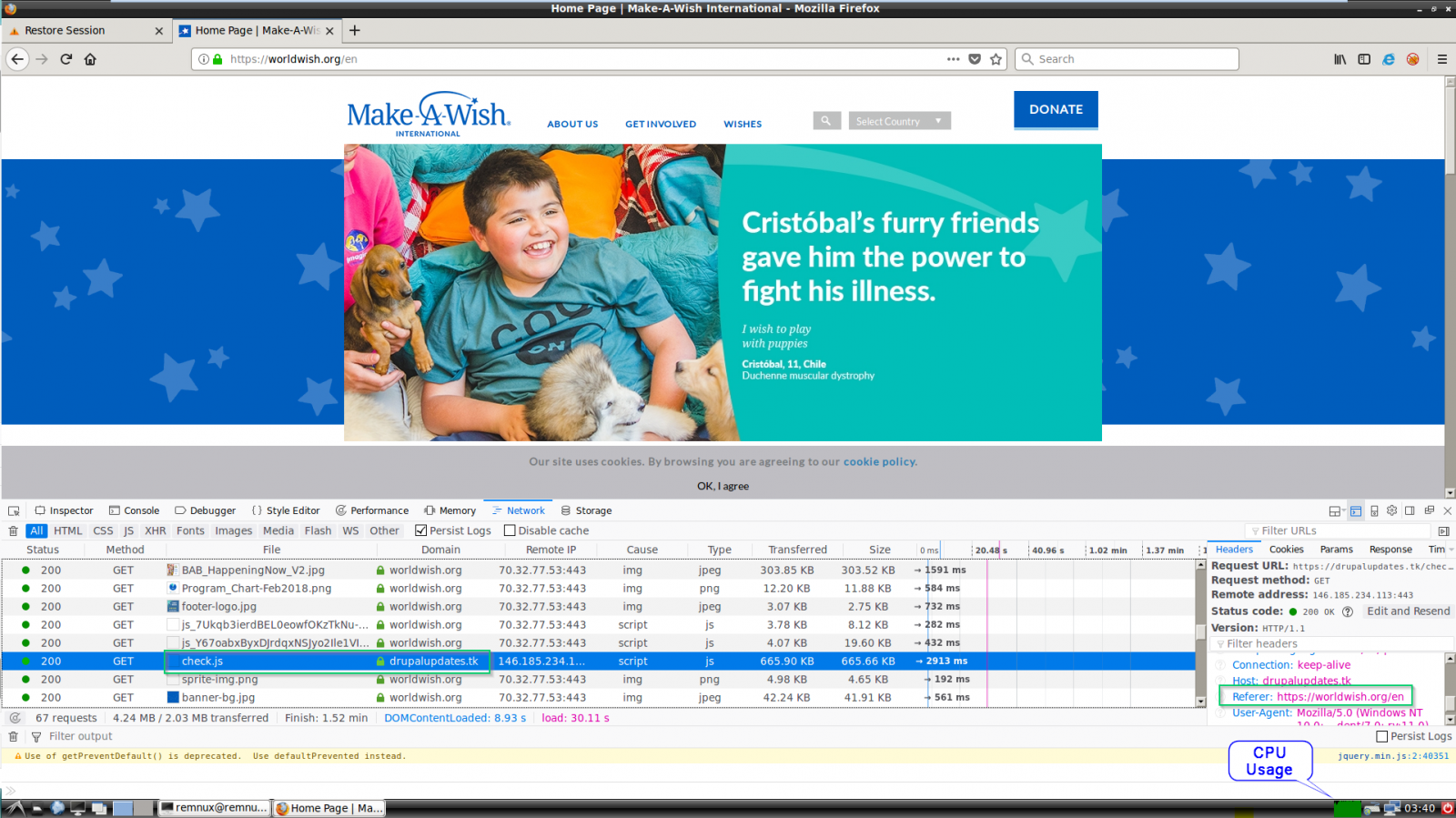Open the Select Country dropdown
Image resolution: width=1456 pixels, height=818 pixels.
[899, 121]
